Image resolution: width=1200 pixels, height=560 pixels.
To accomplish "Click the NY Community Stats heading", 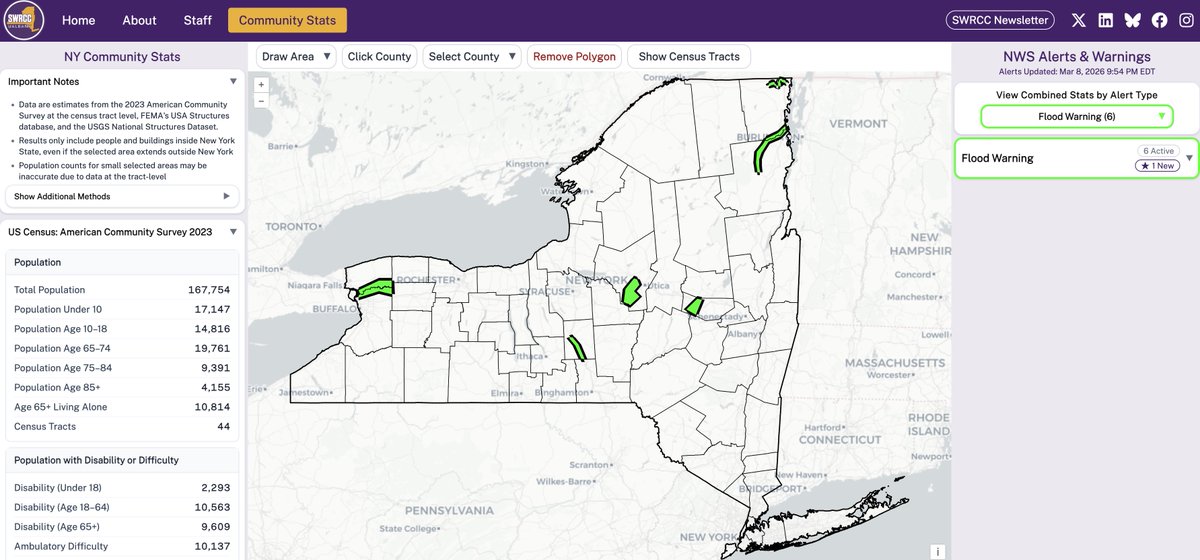I will point(122,57).
